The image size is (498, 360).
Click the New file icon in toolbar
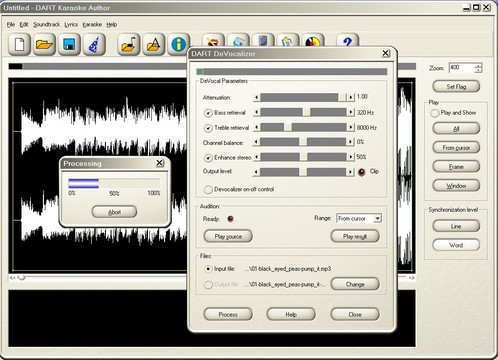[19, 44]
